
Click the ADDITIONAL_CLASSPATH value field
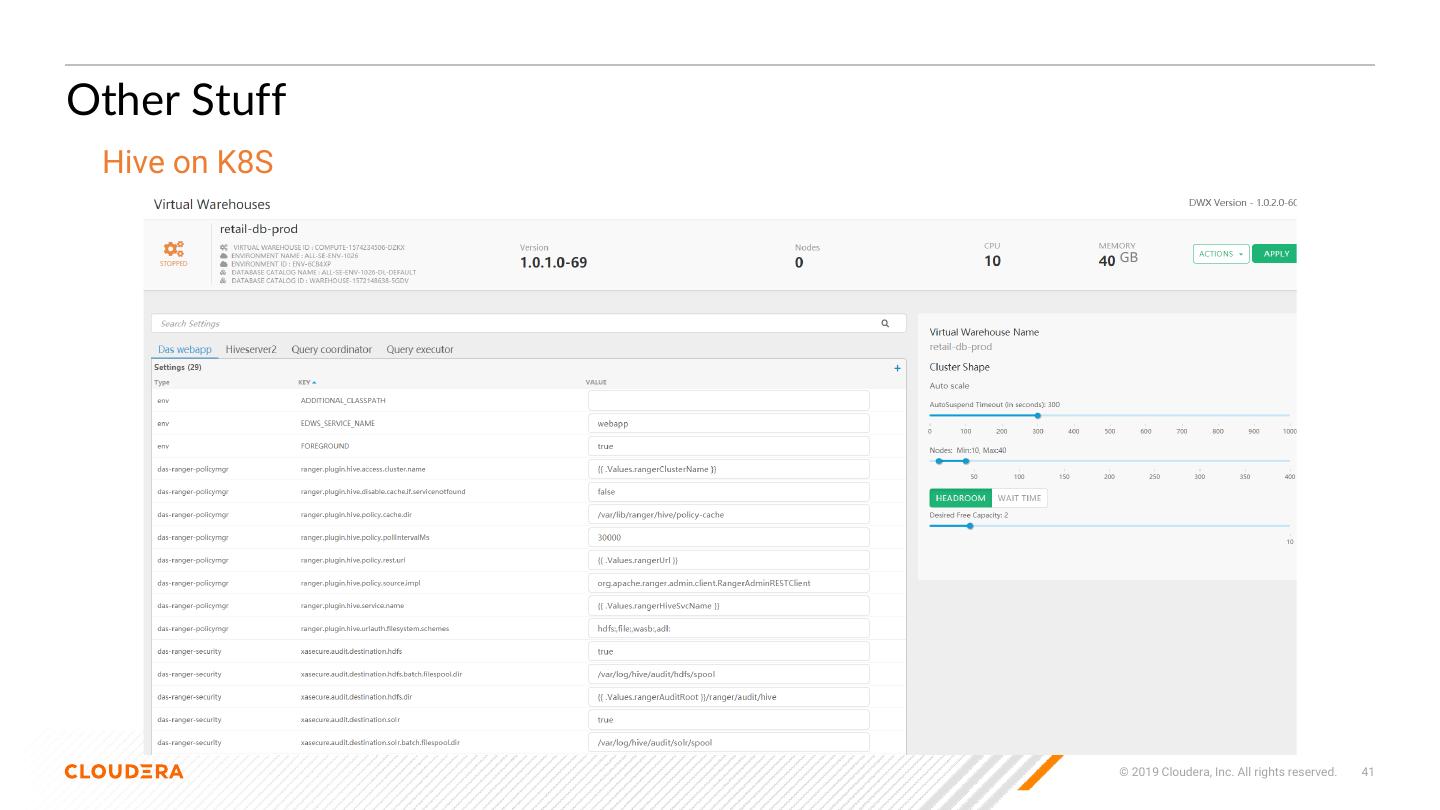tap(728, 401)
